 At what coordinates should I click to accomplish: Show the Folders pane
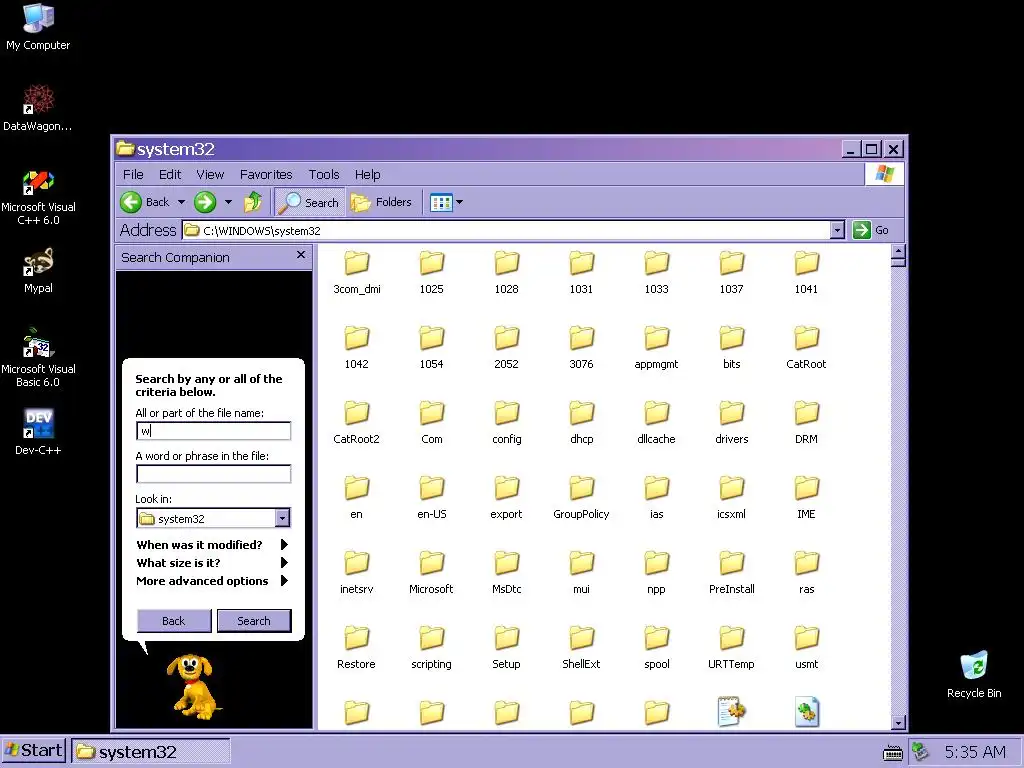point(381,202)
